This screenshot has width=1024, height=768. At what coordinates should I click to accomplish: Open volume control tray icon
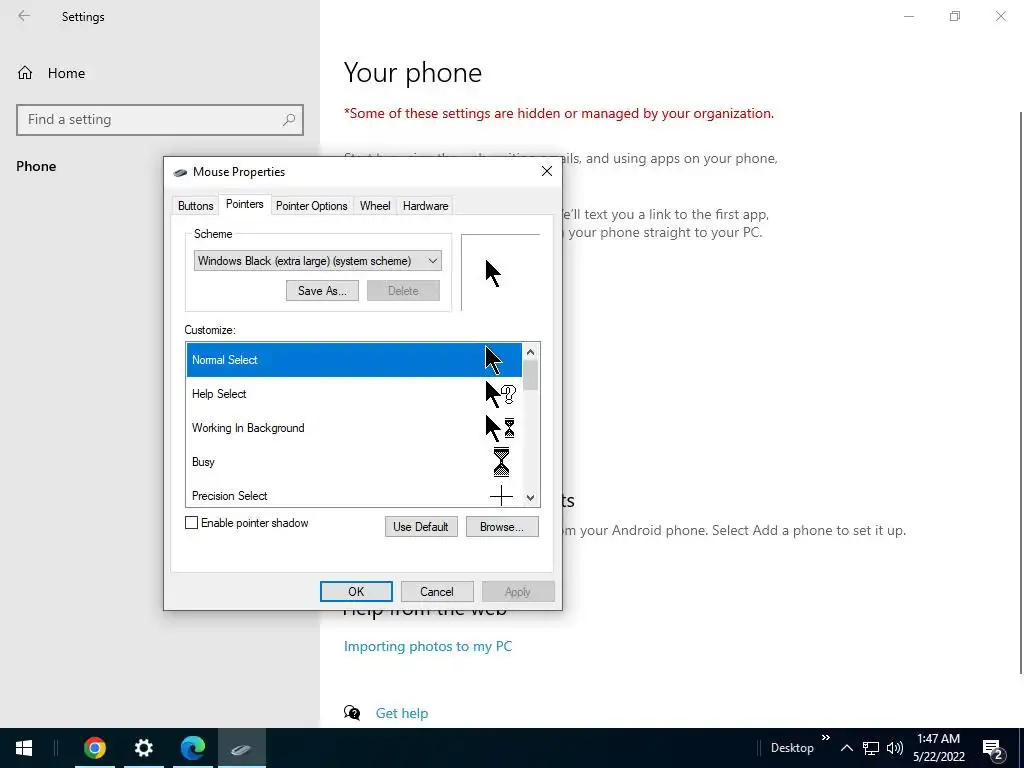(895, 748)
